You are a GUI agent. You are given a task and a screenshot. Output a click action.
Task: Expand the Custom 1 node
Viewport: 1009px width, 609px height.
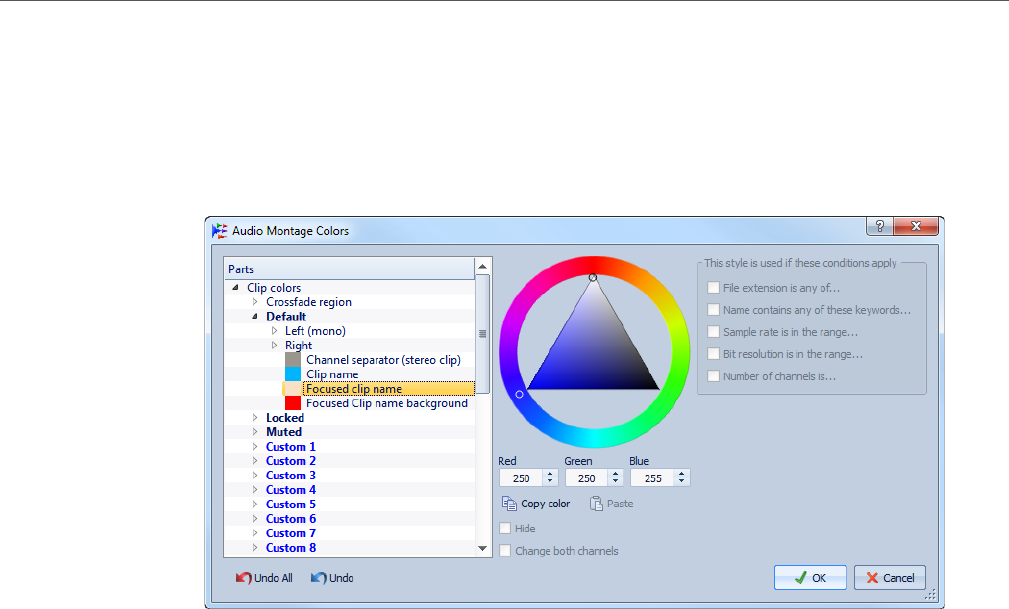pos(255,447)
